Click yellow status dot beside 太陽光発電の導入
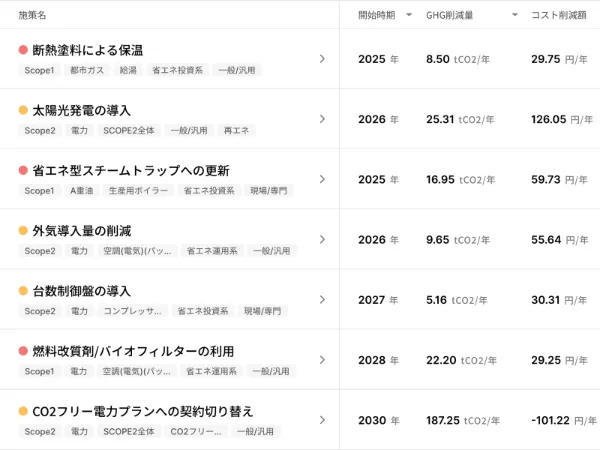Image resolution: width=600 pixels, height=450 pixels. tap(23, 110)
